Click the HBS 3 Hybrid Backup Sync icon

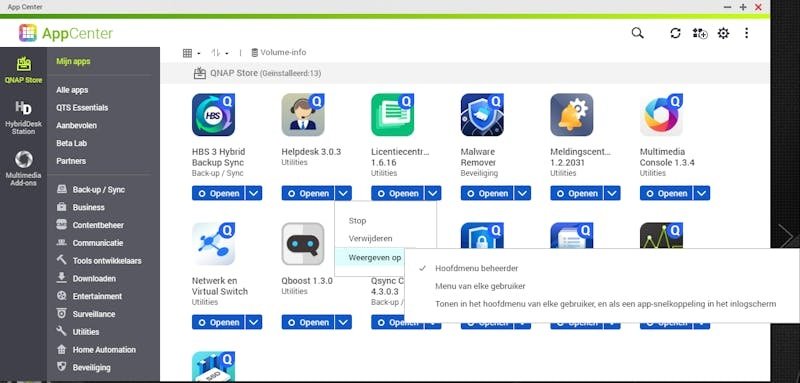tap(213, 115)
